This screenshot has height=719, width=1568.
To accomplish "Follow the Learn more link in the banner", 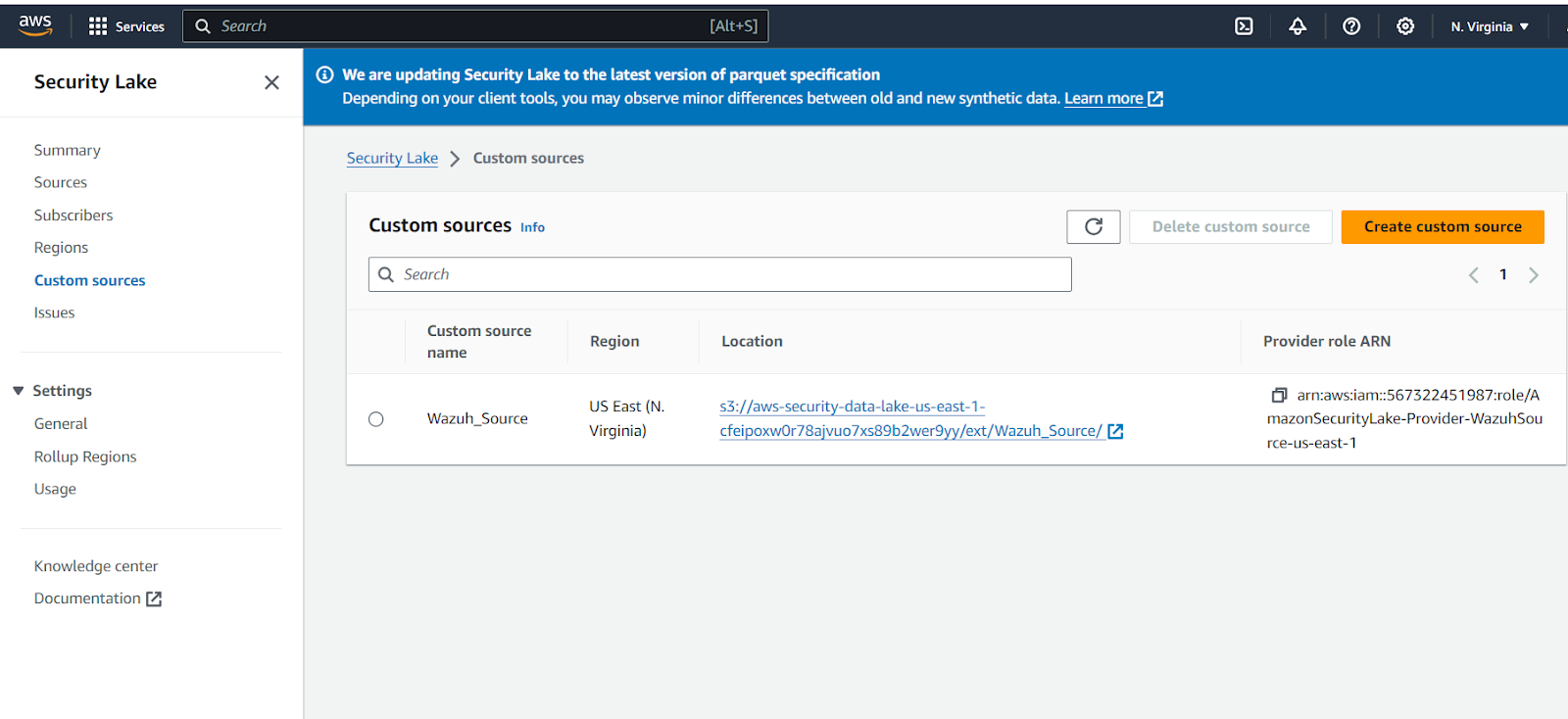I will point(1103,99).
